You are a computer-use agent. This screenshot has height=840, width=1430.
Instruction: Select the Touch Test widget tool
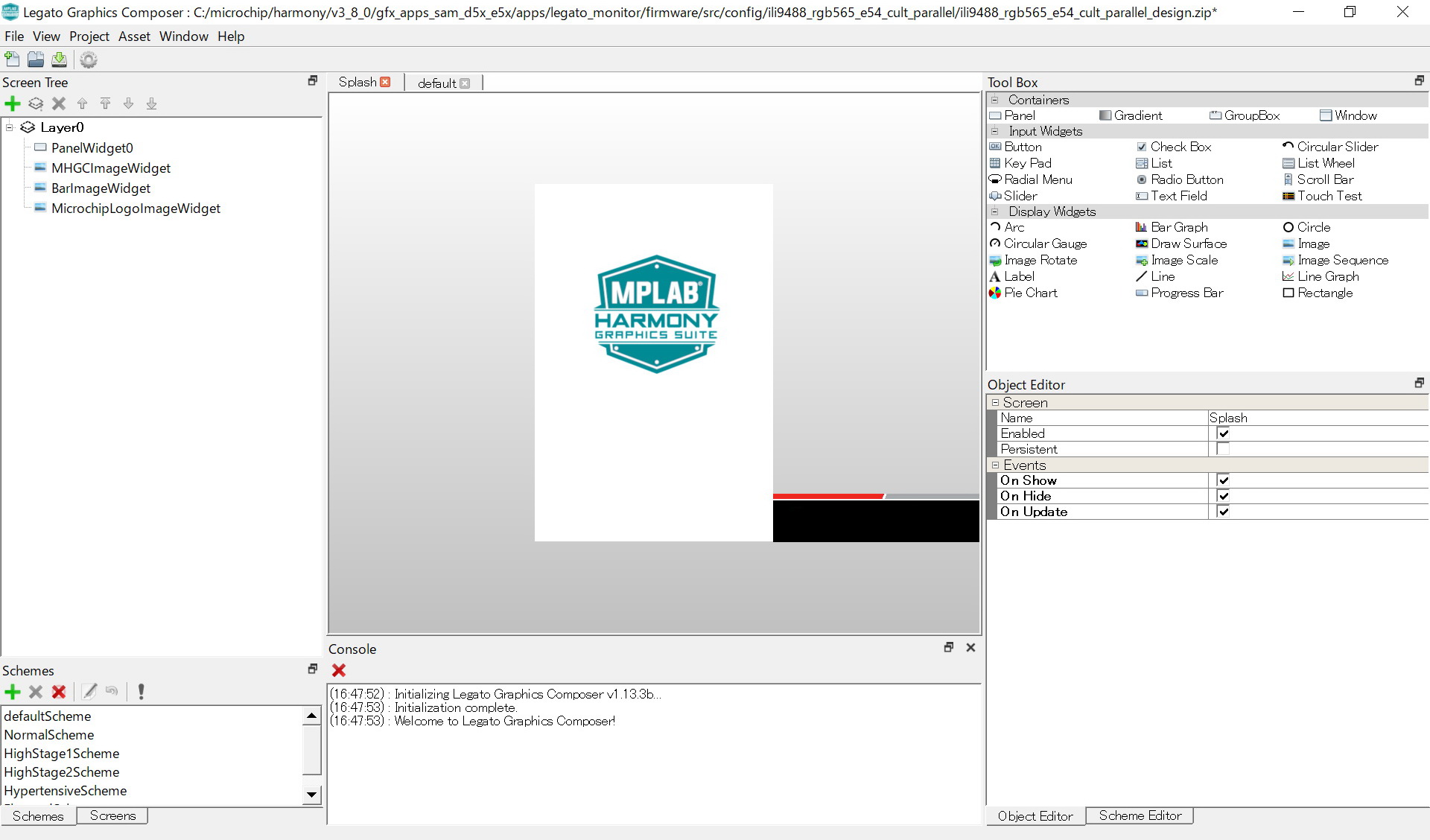pos(1322,196)
